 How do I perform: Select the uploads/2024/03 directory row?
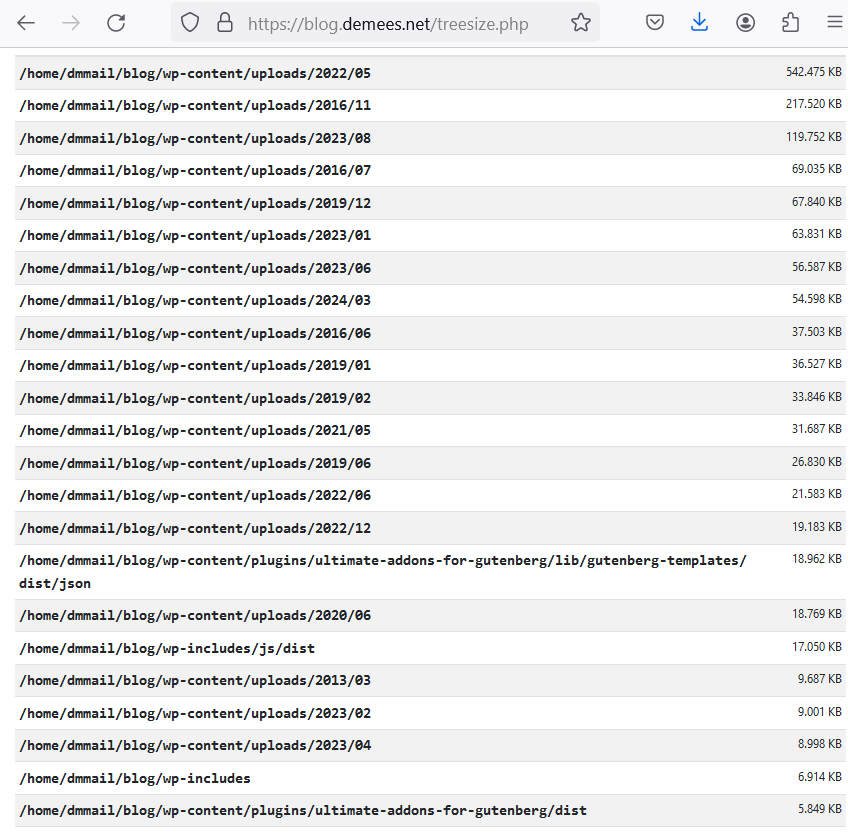(x=195, y=301)
